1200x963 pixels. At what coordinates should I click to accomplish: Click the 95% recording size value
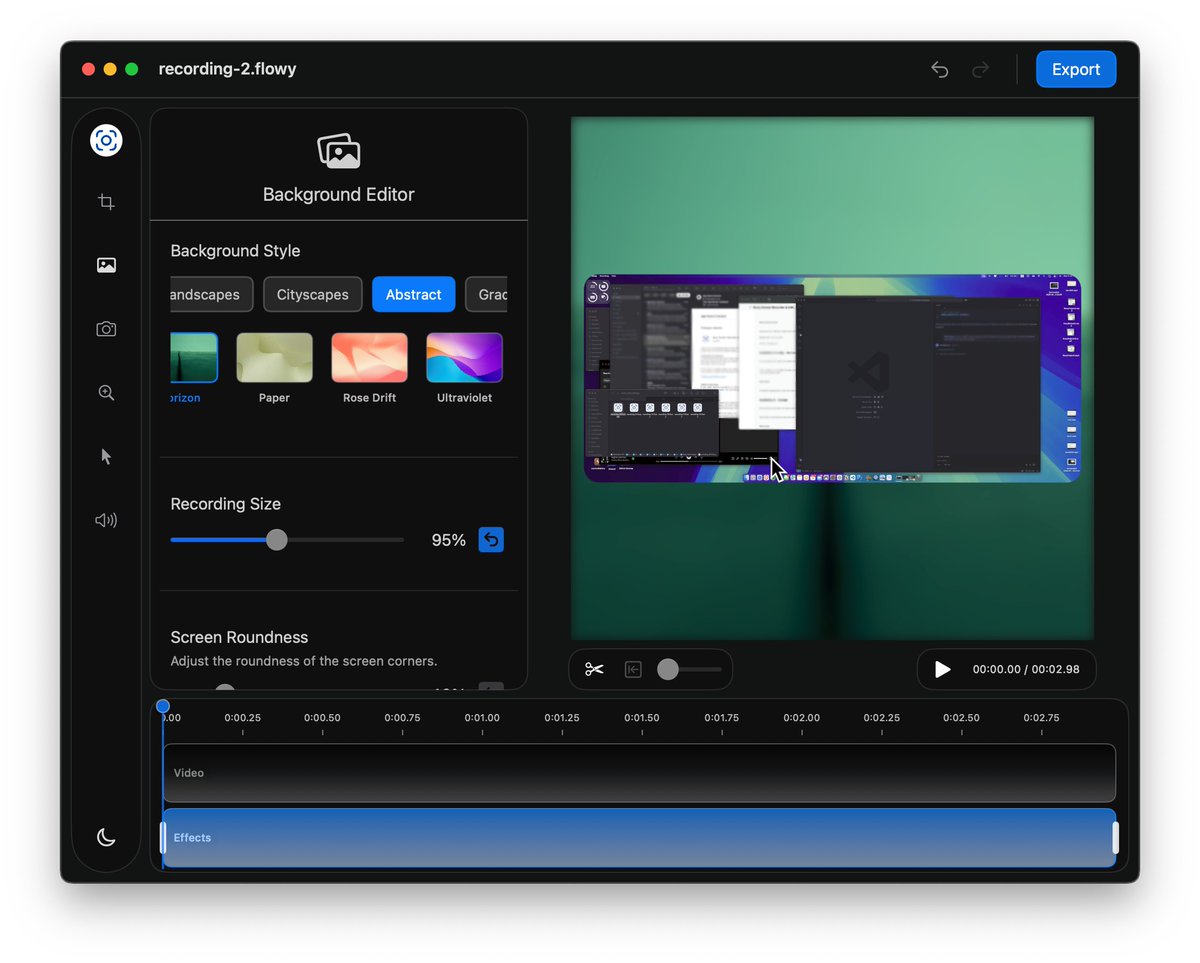[449, 540]
